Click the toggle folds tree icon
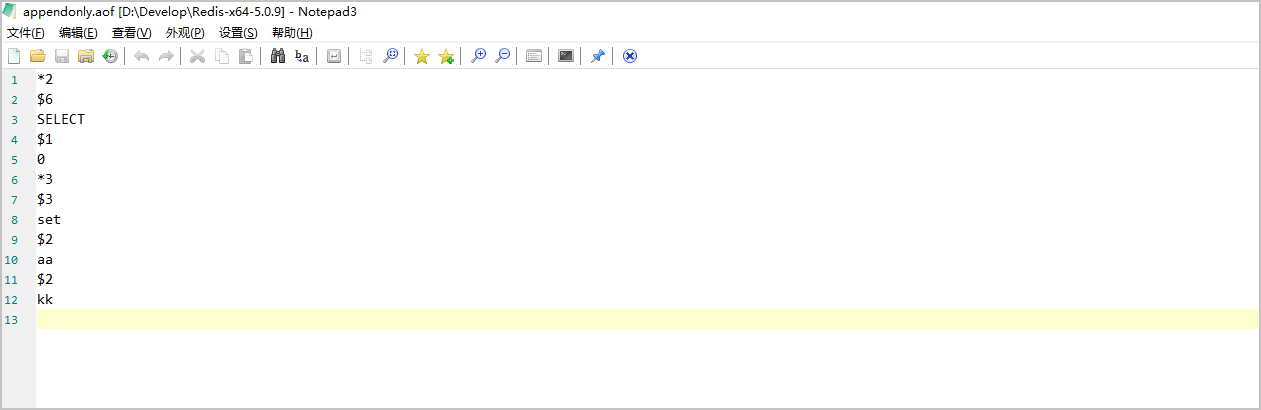The image size is (1261, 410). (366, 56)
